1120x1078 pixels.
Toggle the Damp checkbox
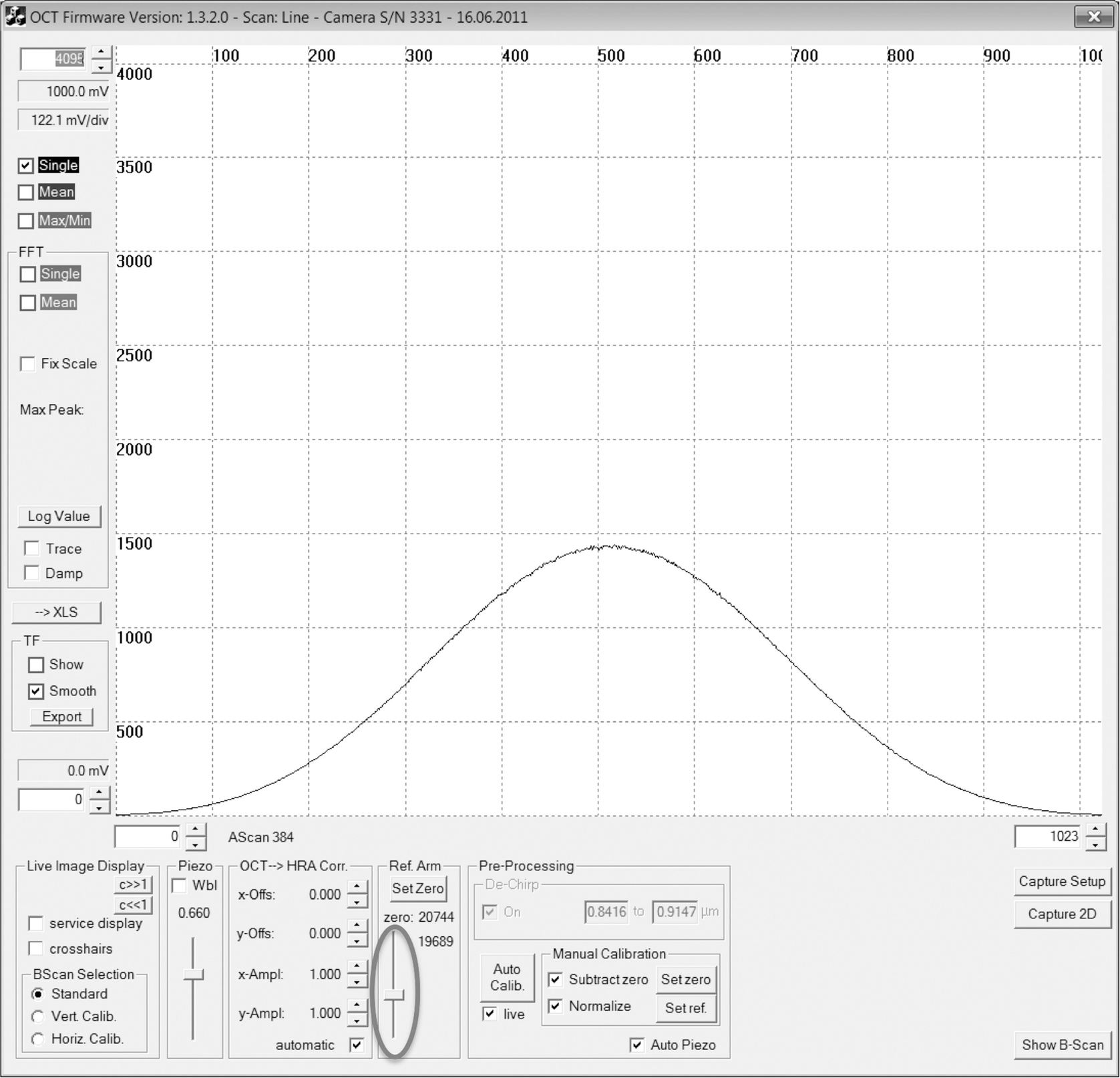tap(31, 573)
